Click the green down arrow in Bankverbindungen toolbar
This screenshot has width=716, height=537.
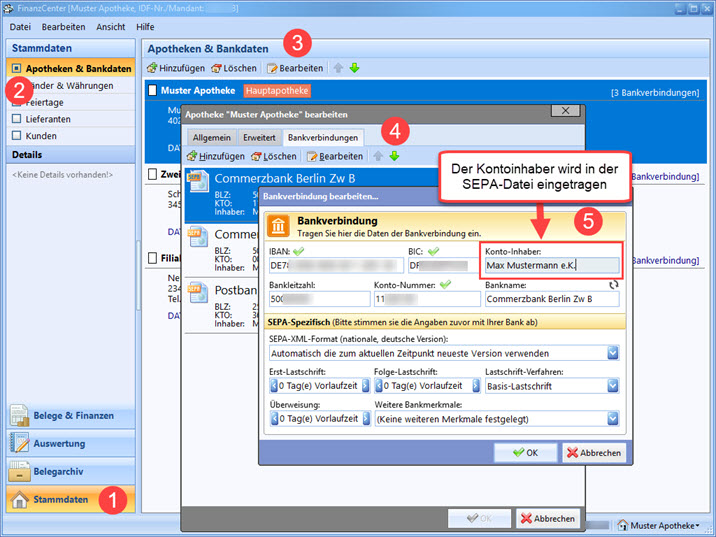(x=394, y=156)
